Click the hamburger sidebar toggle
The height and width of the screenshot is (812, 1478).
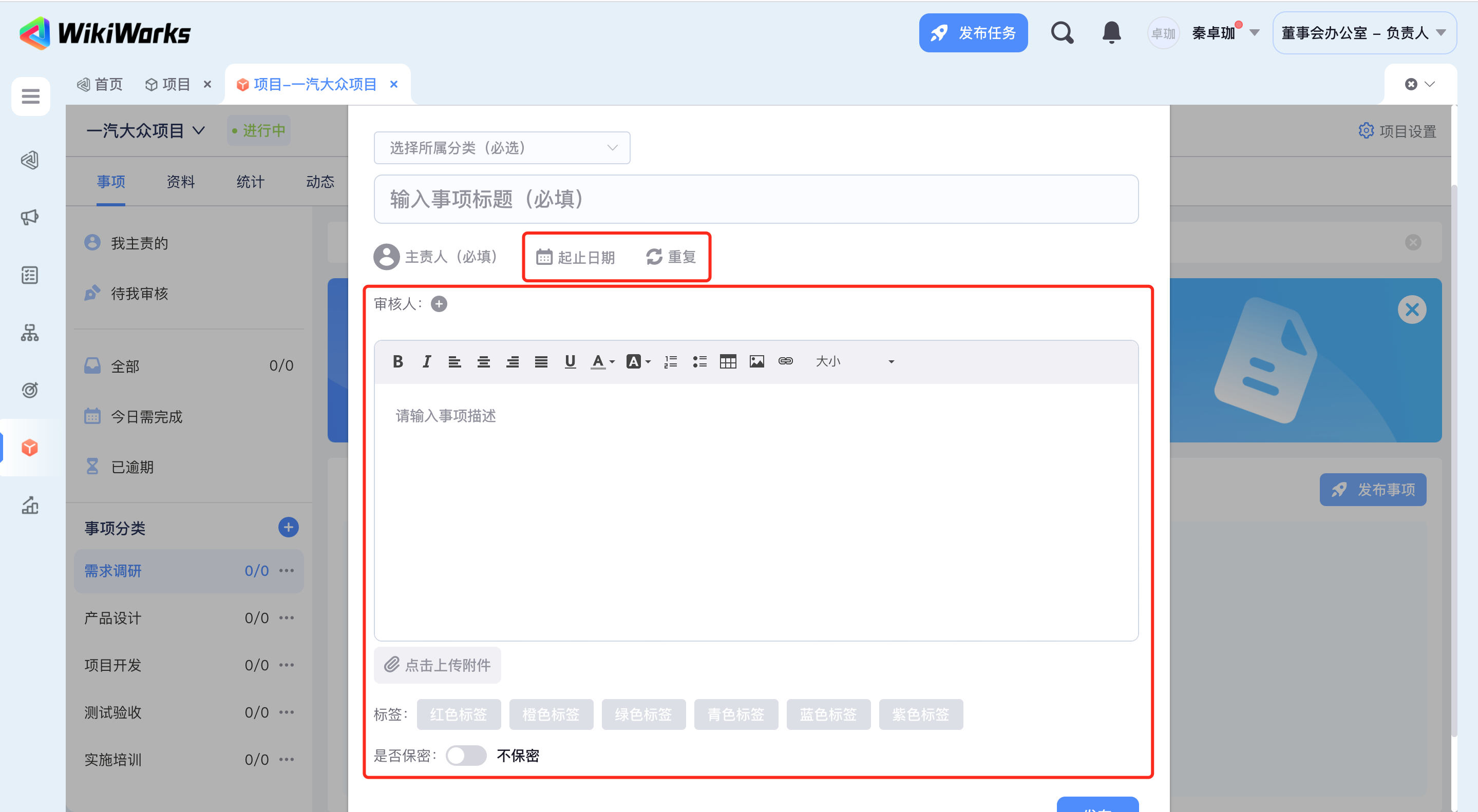click(30, 96)
